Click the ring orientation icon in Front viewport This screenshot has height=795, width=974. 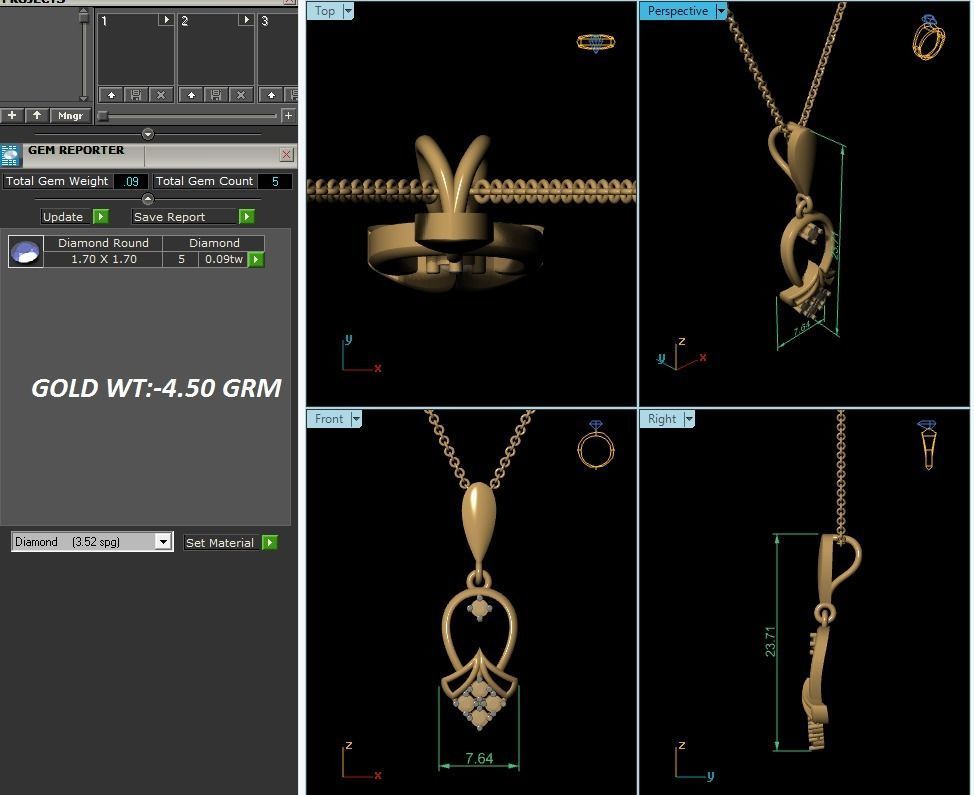tap(596, 445)
